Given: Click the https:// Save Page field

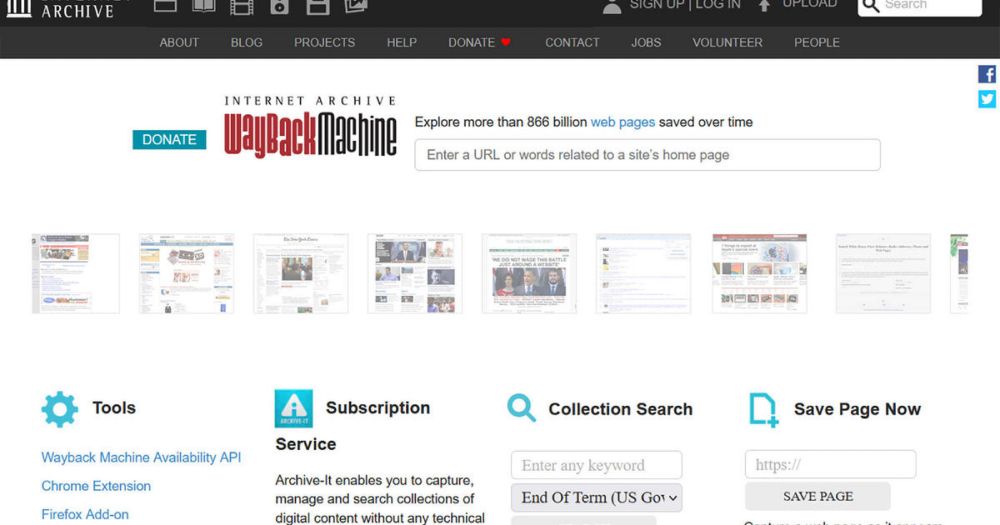Looking at the screenshot, I should [830, 464].
